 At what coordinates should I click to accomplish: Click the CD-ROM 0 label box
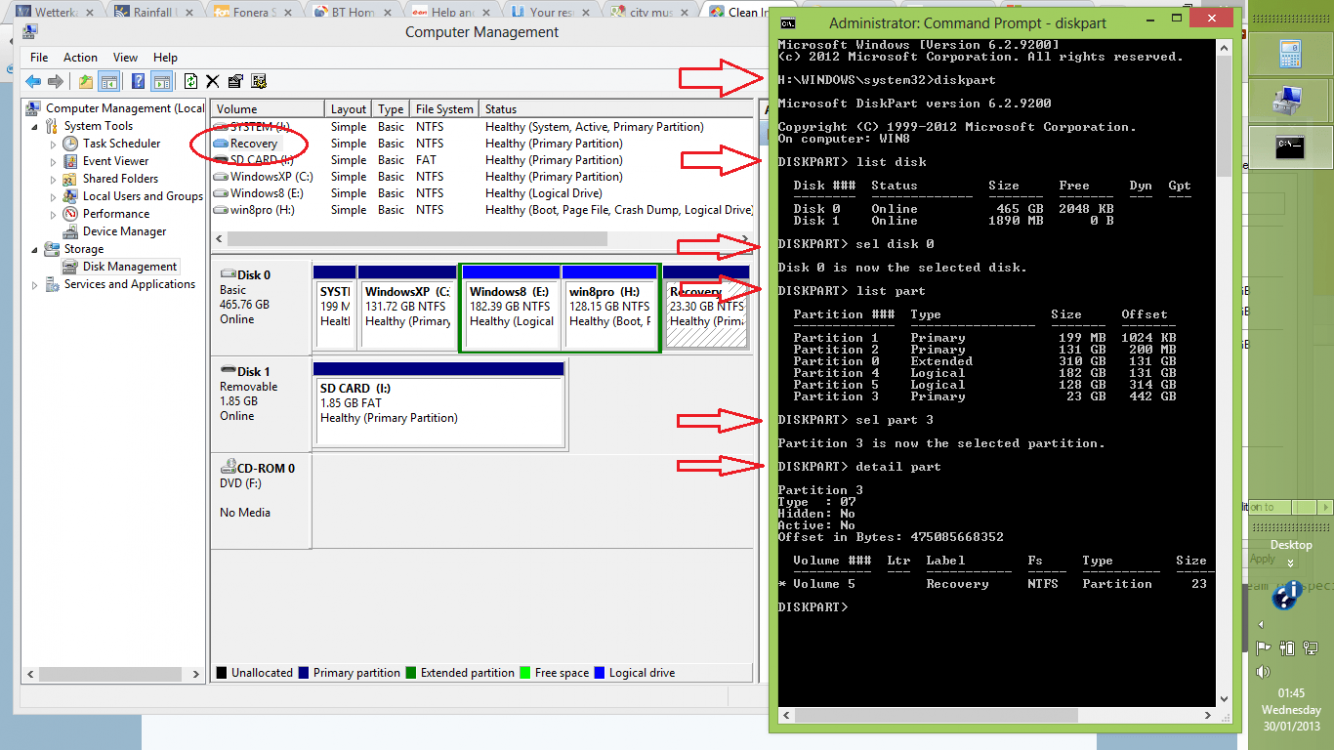[260, 500]
